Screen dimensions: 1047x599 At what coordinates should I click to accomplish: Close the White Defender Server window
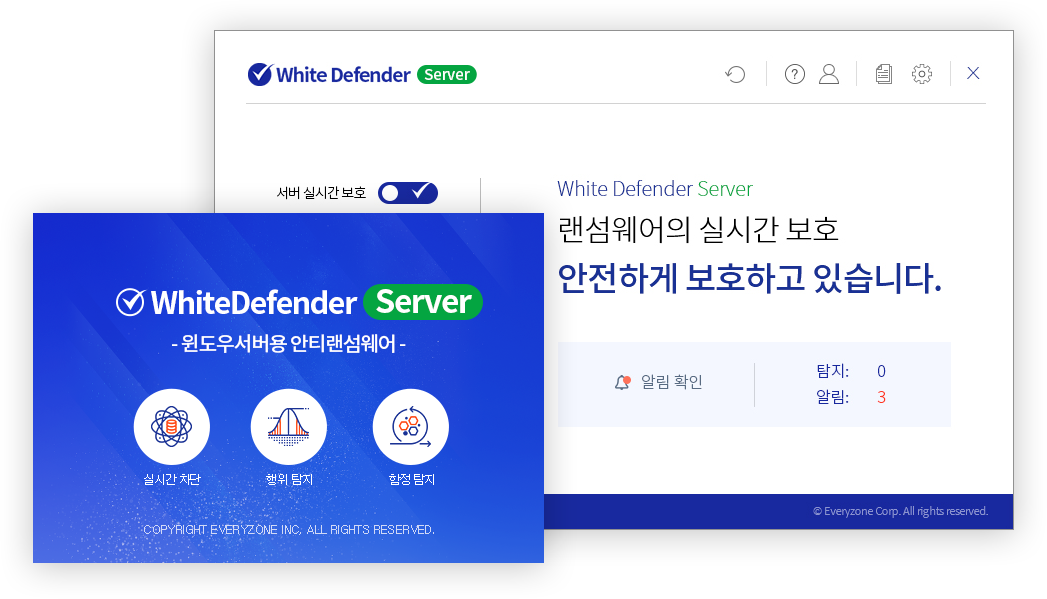(973, 73)
